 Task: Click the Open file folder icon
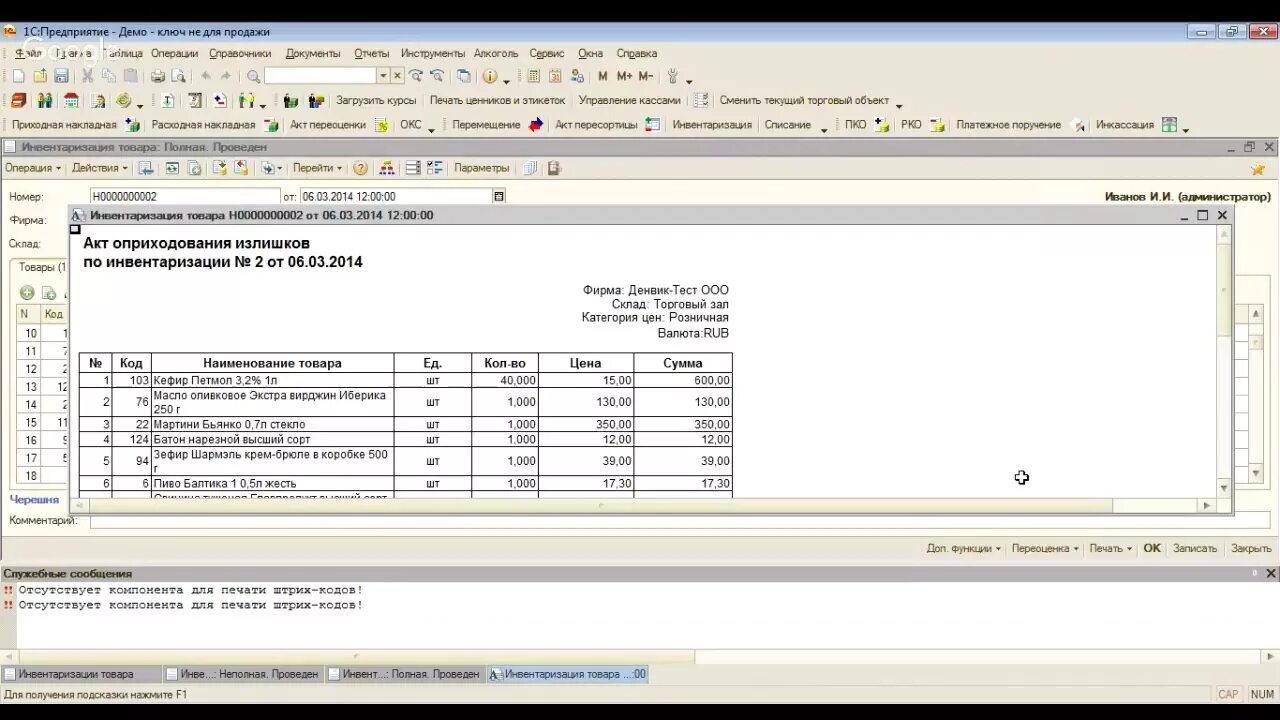[40, 76]
